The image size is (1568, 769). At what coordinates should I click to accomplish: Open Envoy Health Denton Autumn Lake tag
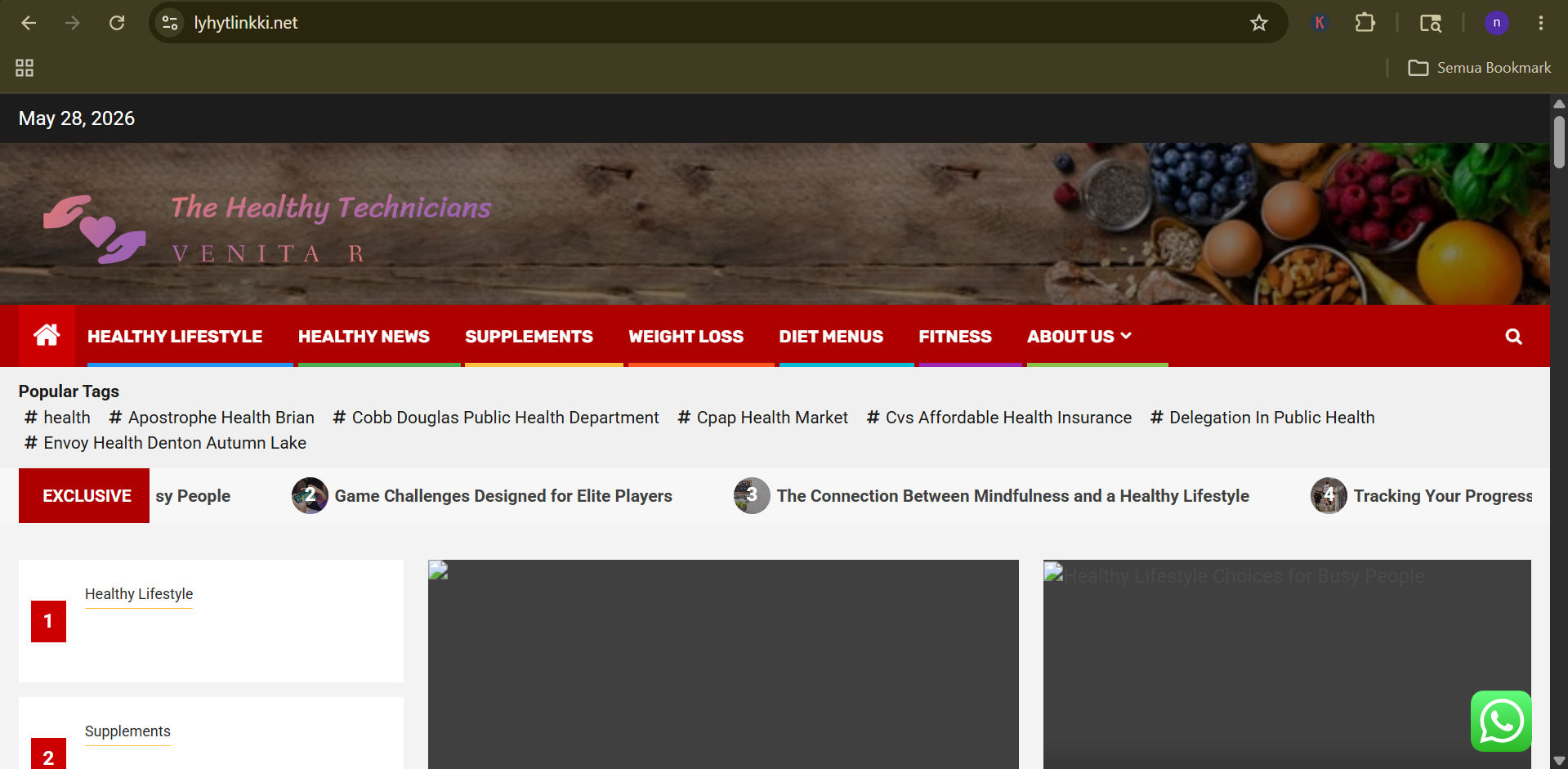click(x=166, y=443)
